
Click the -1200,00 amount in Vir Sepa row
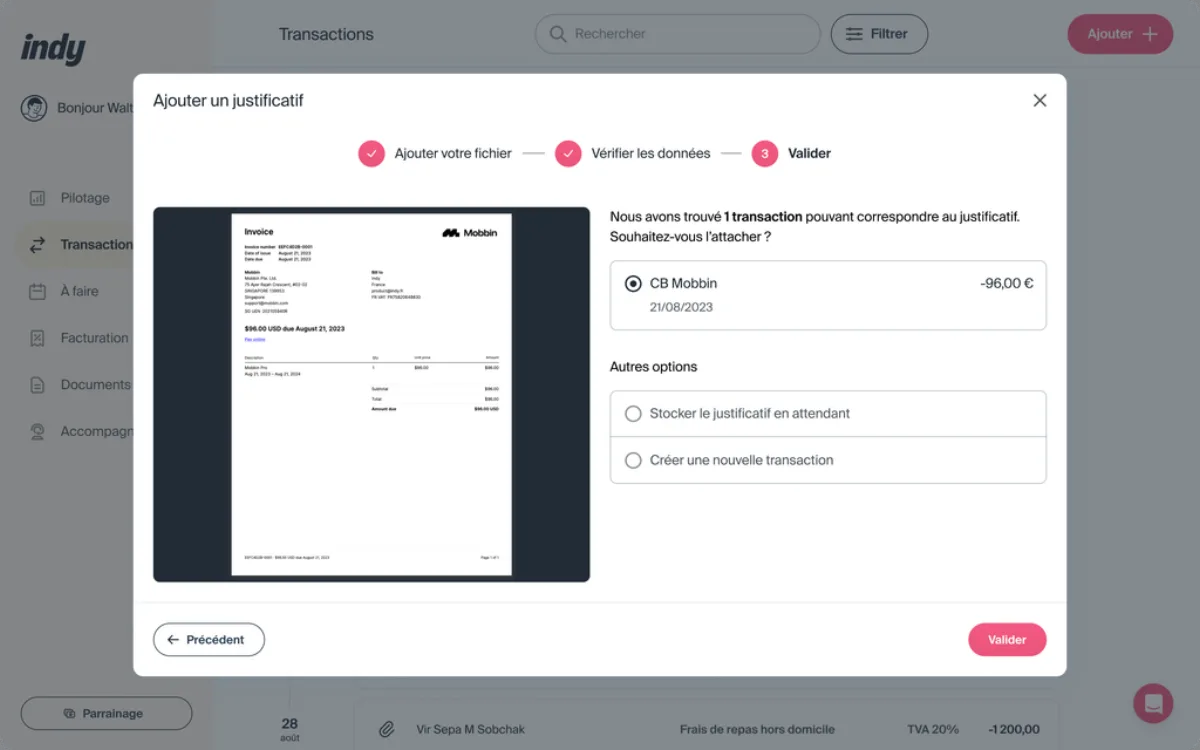click(x=1013, y=730)
